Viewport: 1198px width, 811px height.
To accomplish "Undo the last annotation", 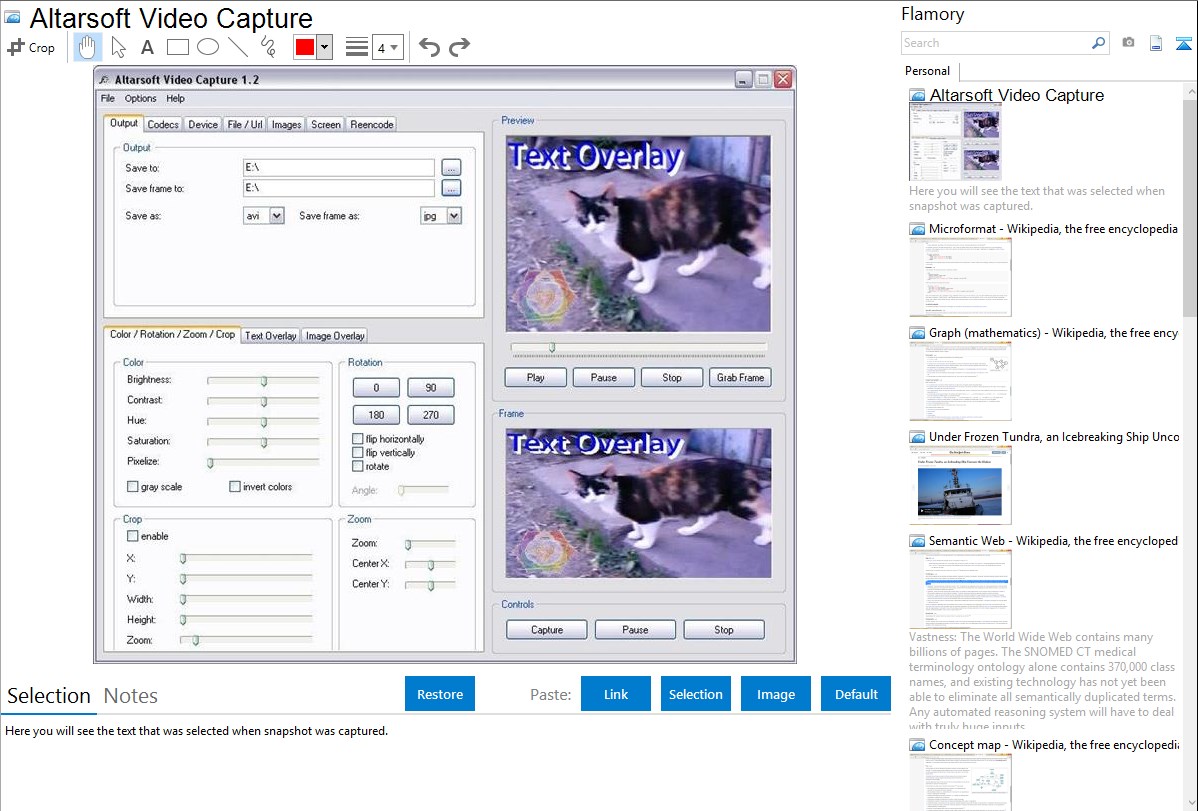I will (429, 47).
